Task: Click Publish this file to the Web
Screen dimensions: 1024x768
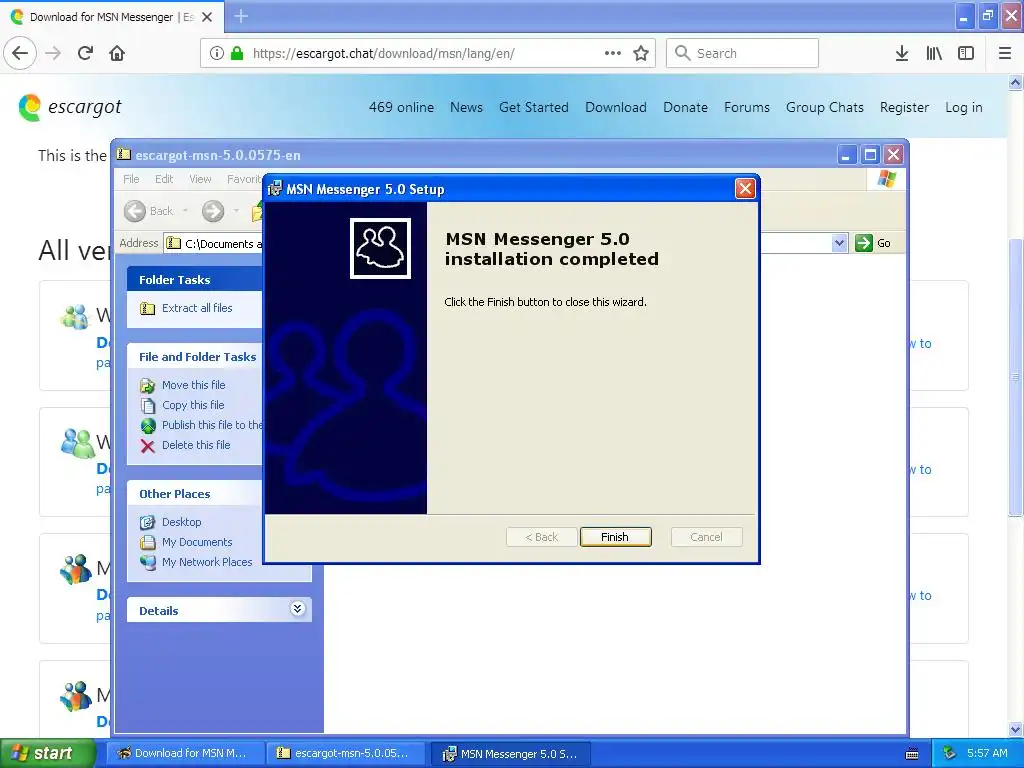Action: (212, 425)
